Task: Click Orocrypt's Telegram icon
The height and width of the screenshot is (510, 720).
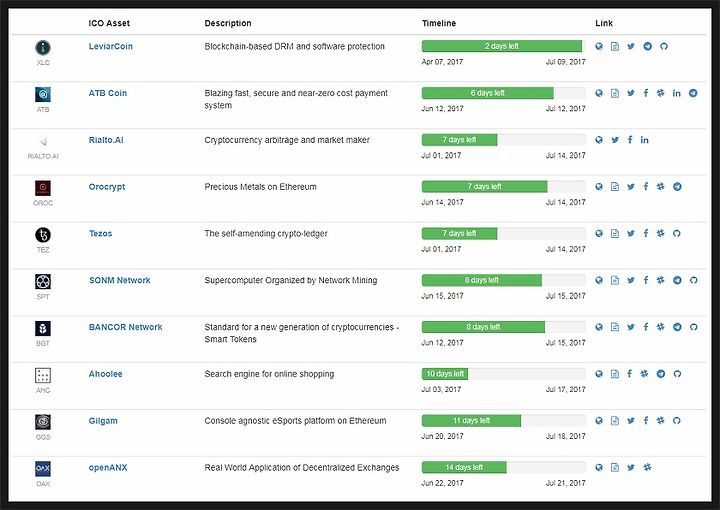Action: click(677, 187)
